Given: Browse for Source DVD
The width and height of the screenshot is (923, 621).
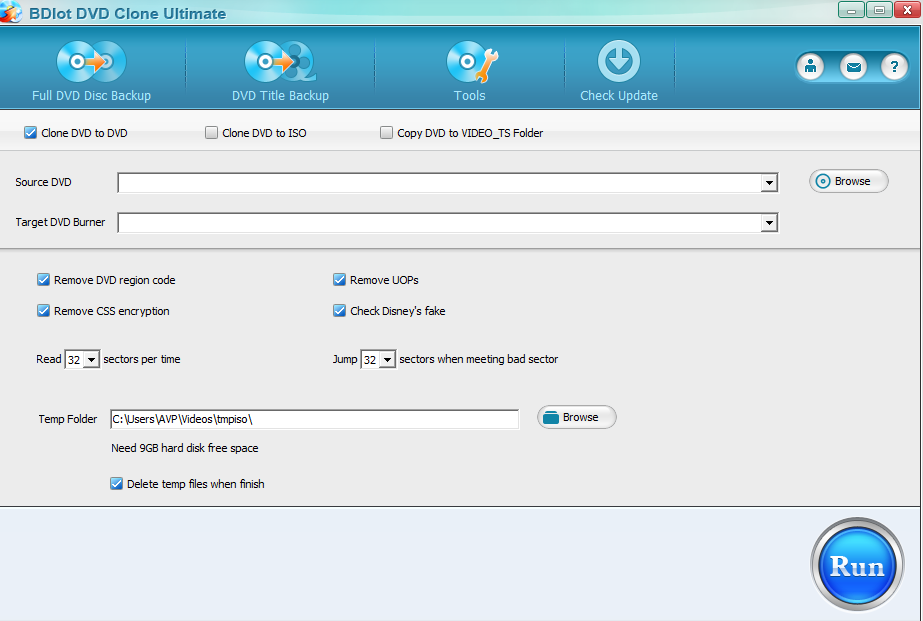Looking at the screenshot, I should 848,181.
